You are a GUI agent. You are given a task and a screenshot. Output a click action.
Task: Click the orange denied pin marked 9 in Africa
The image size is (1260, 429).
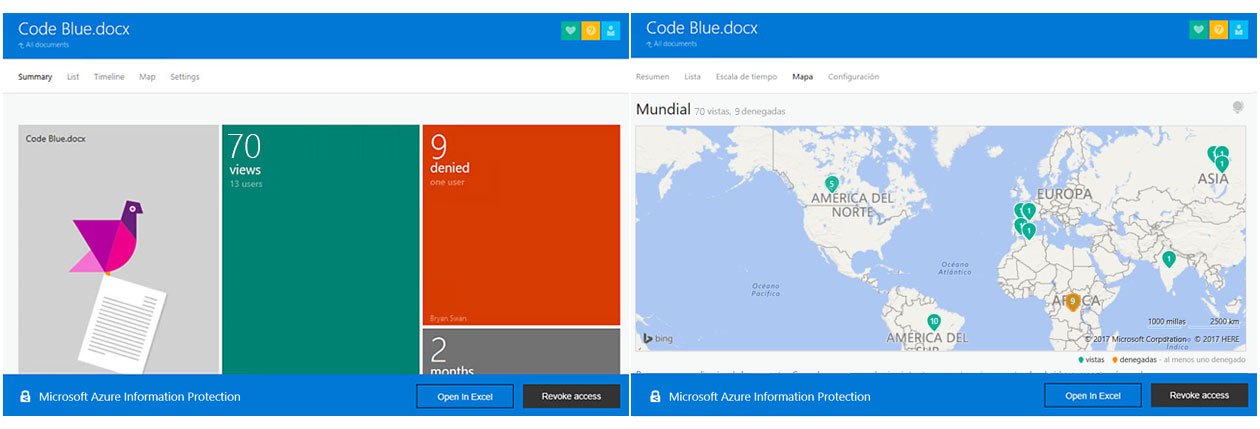(x=1072, y=301)
